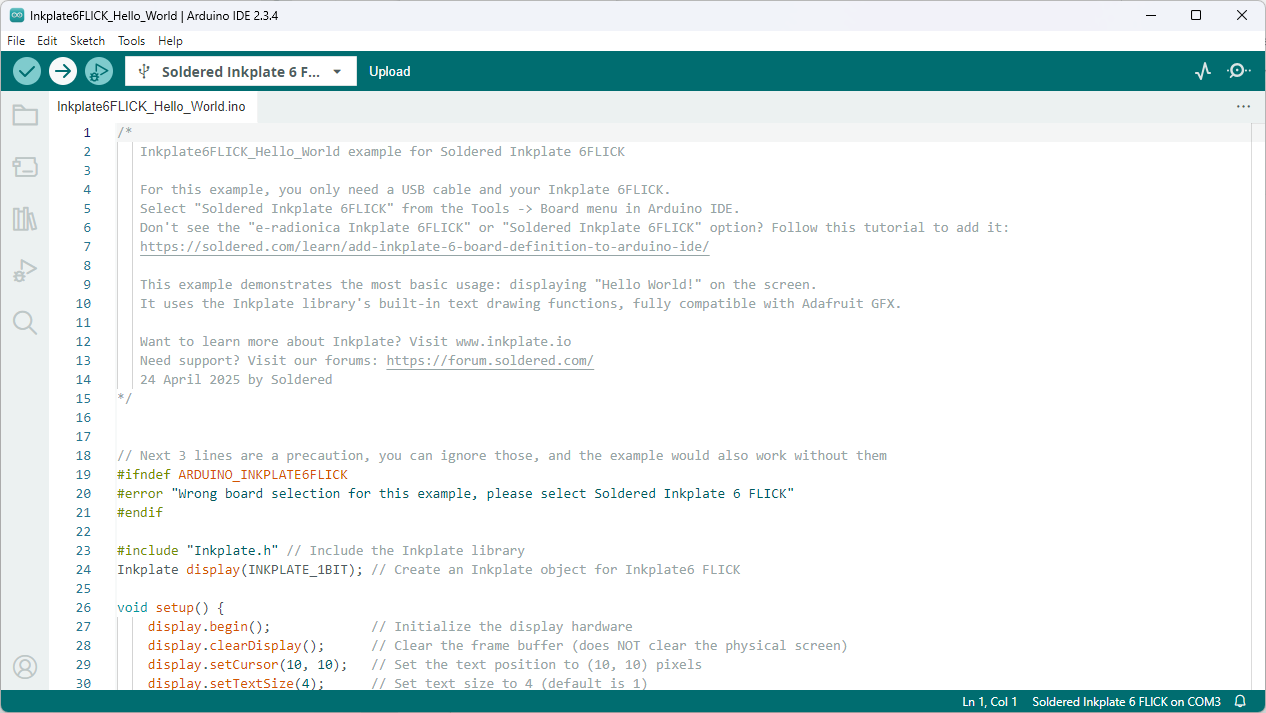
Task: Click the board on COM3 status text
Action: click(1126, 702)
